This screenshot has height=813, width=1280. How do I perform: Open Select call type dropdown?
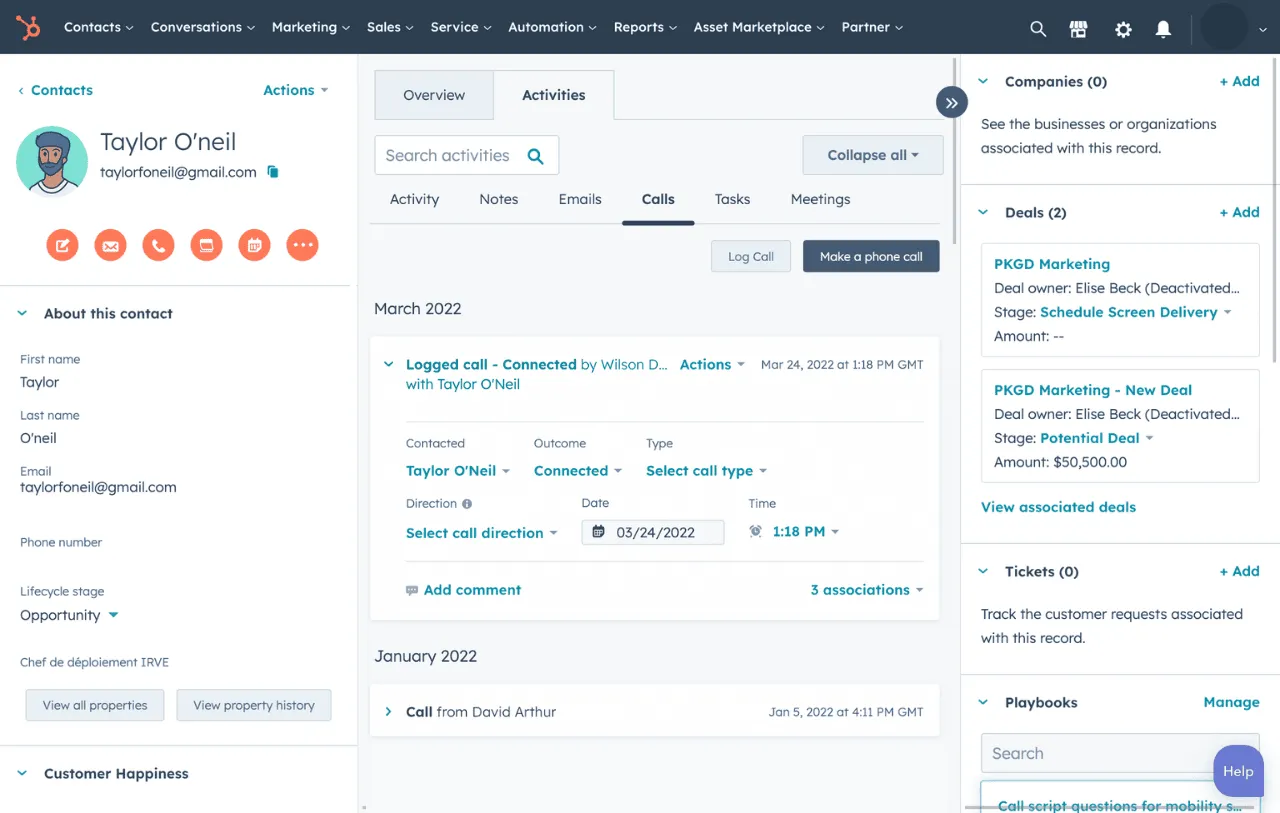pos(706,471)
